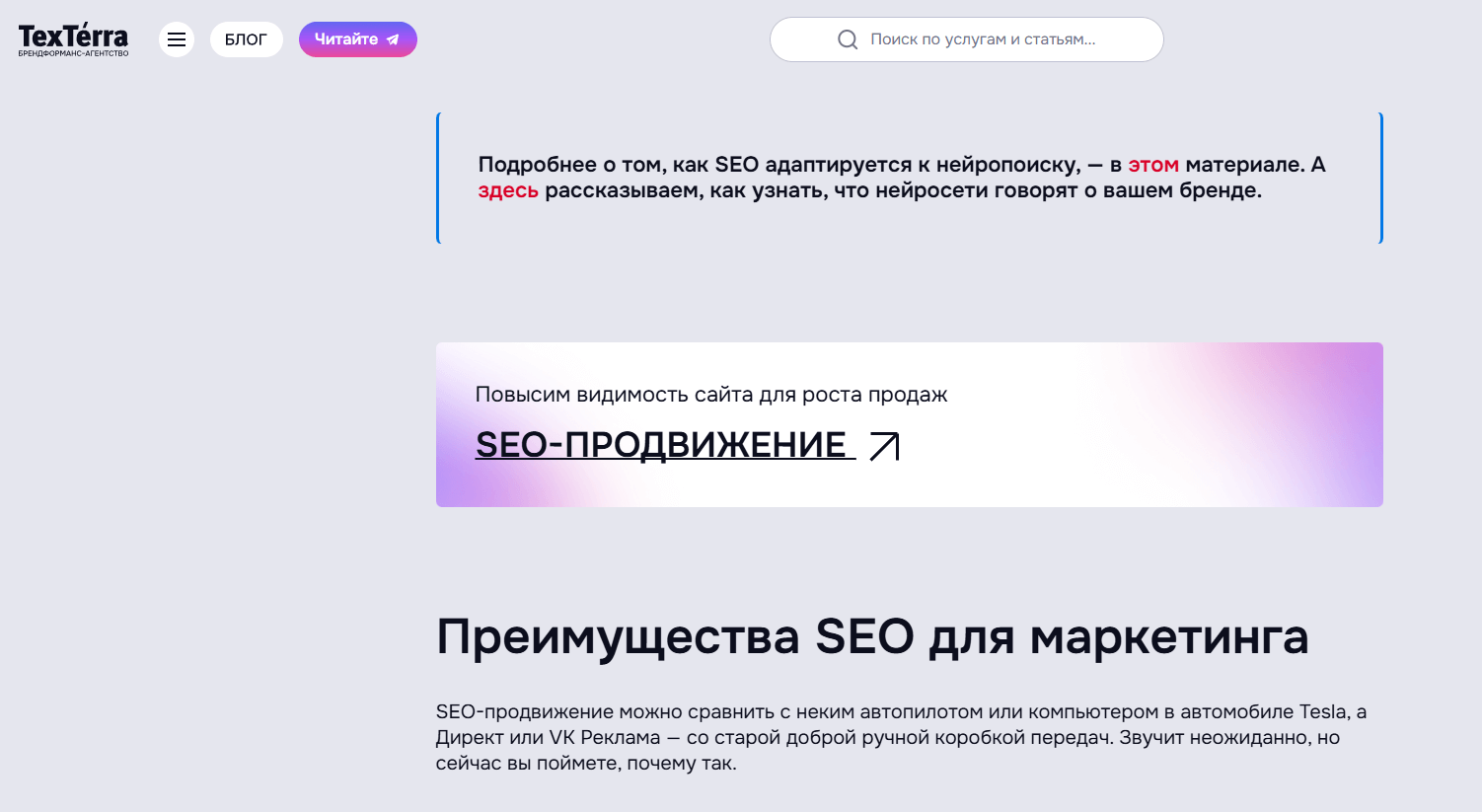Click the word 'Tesla' in the paragraph
Viewport: 1482px width, 812px height.
coord(1323,711)
